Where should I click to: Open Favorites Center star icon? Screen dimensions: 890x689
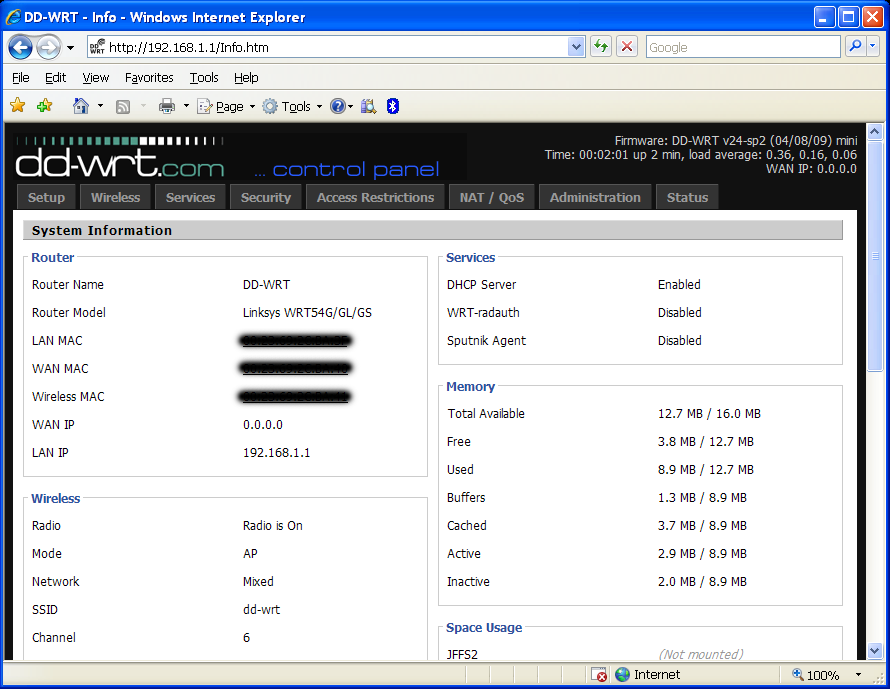(x=18, y=106)
